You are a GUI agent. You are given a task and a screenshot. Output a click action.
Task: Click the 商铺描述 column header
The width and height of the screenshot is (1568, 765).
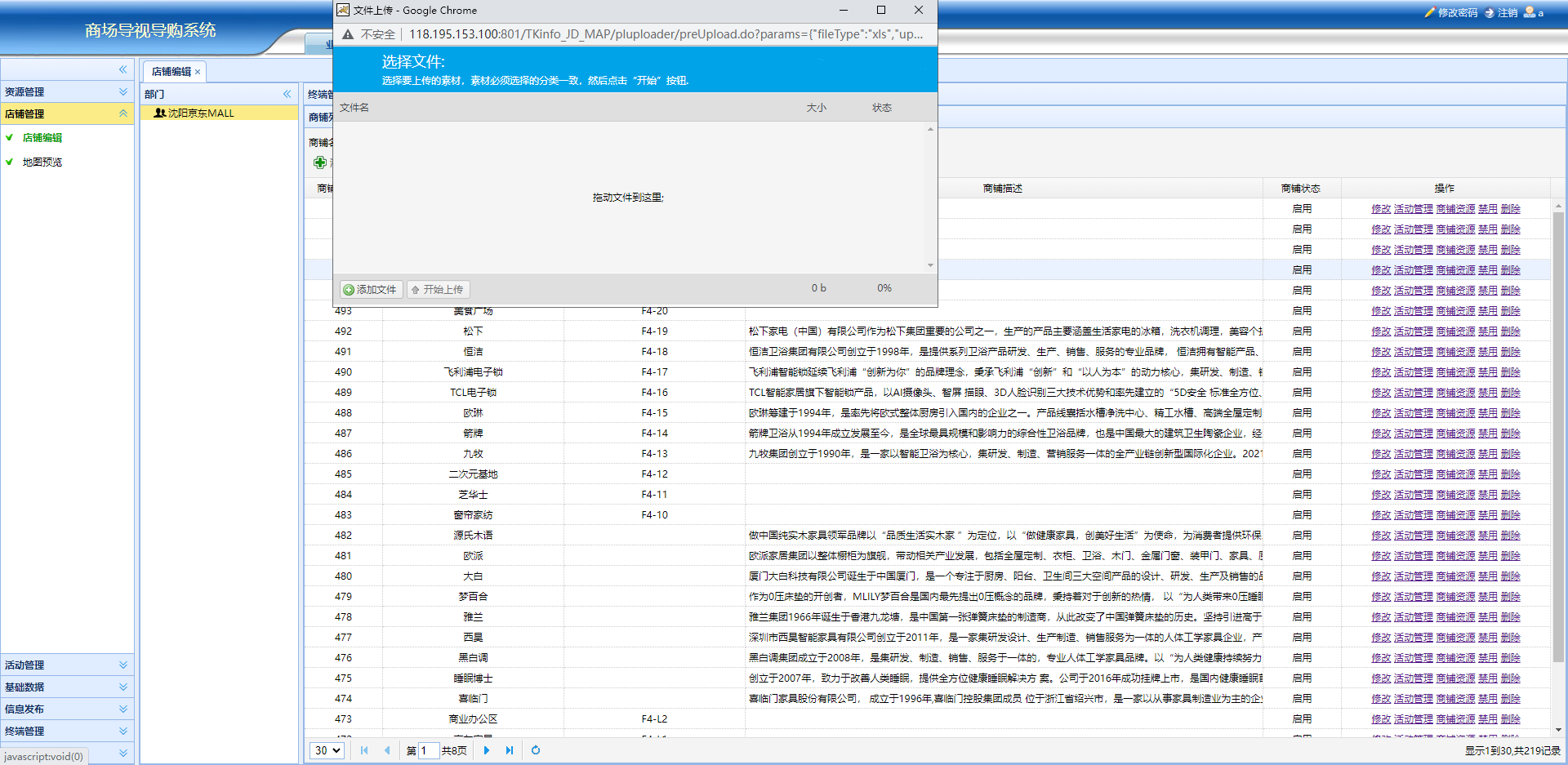pos(1003,189)
